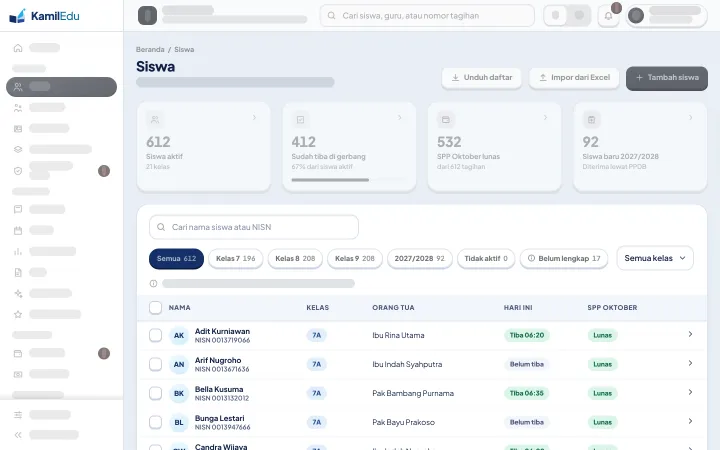Image resolution: width=720 pixels, height=450 pixels.
Task: Click the school square icon in header
Action: pos(147,16)
